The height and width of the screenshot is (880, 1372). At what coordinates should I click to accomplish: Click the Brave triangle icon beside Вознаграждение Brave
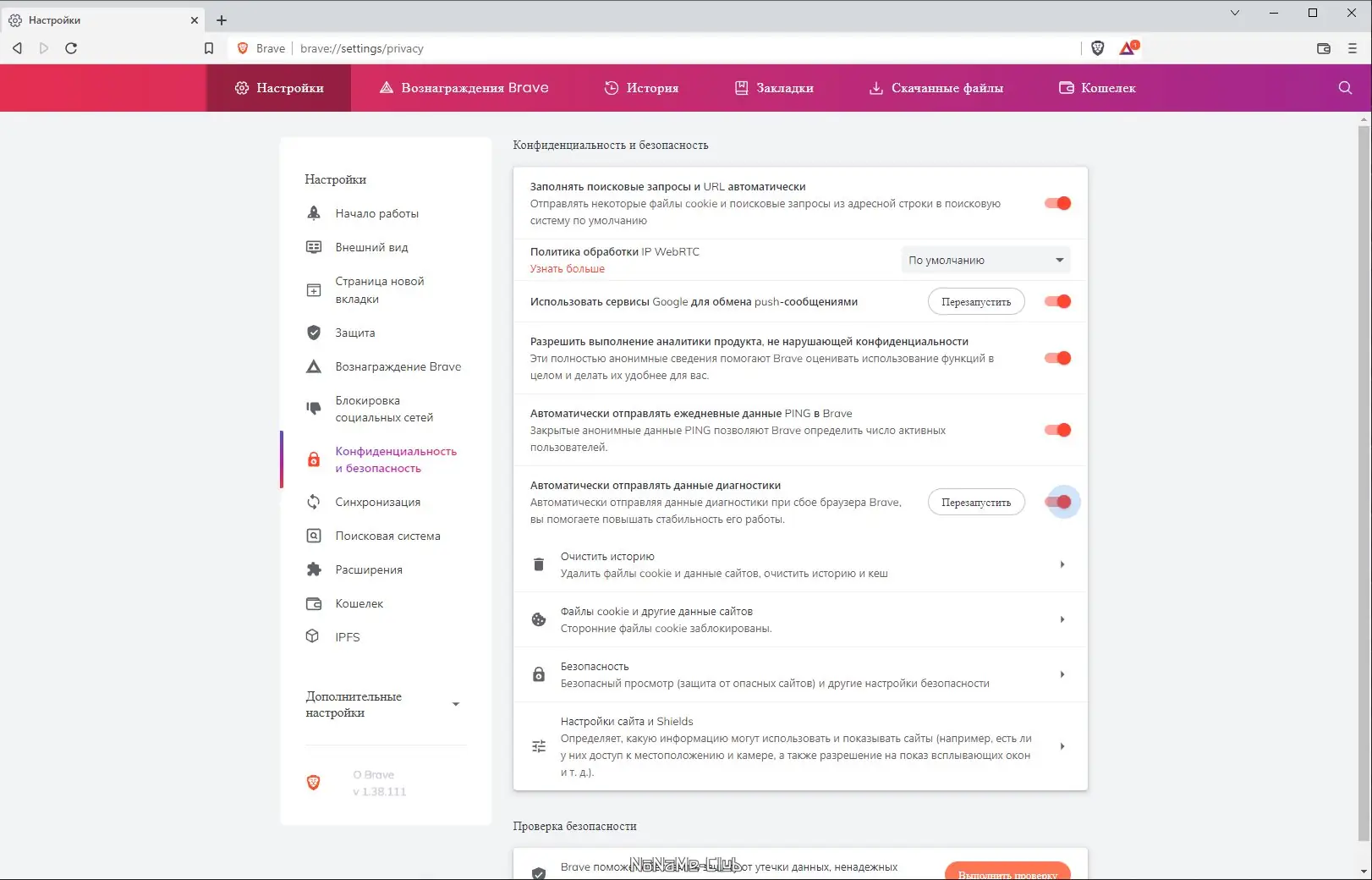point(314,366)
